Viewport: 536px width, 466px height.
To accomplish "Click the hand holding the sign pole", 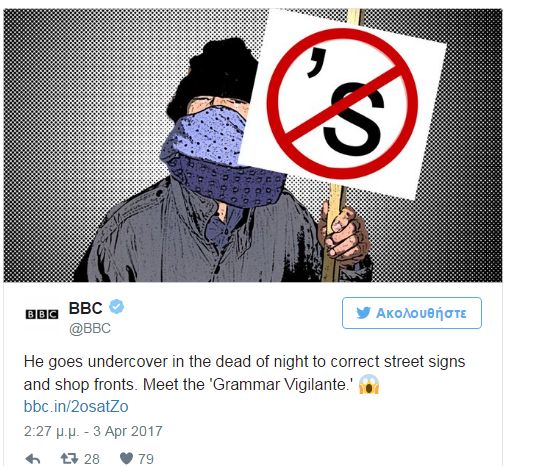I will (343, 234).
